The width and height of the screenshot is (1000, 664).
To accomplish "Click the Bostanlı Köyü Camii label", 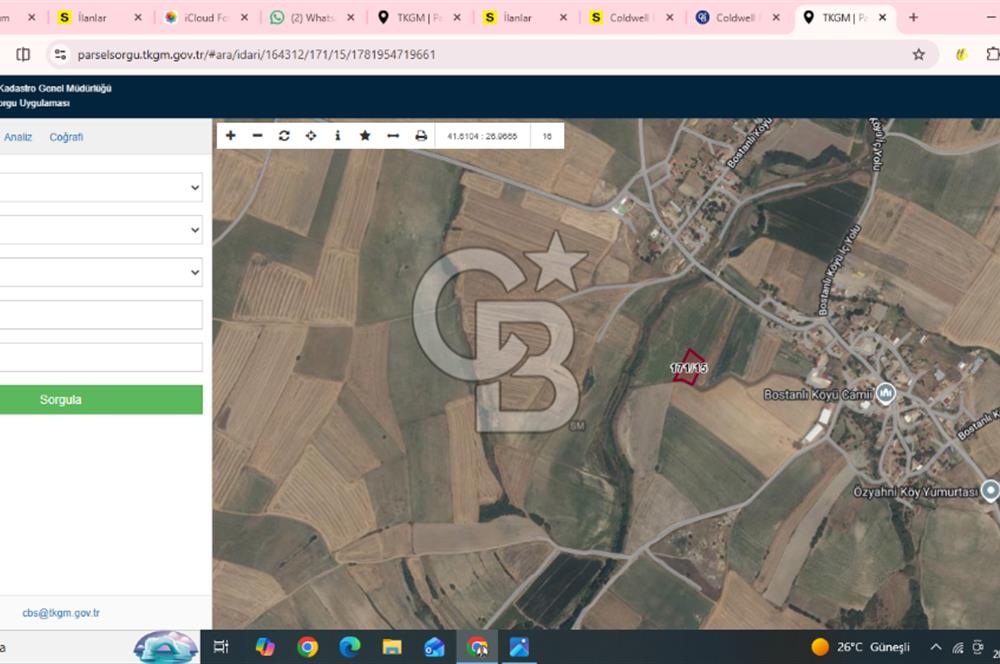I will pyautogui.click(x=818, y=395).
